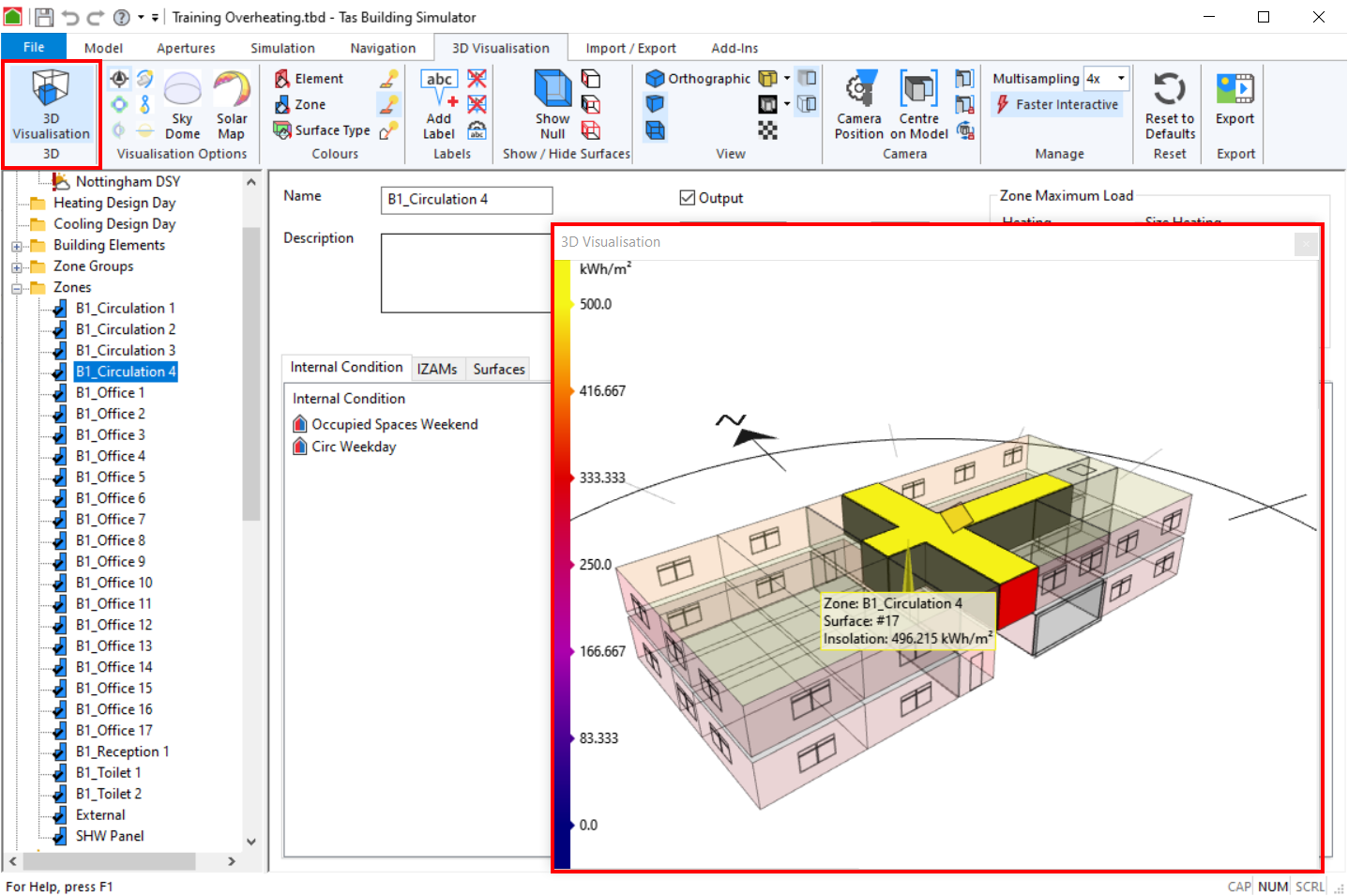Toggle the compass north arrow option
This screenshot has width=1348, height=896.
click(x=119, y=79)
